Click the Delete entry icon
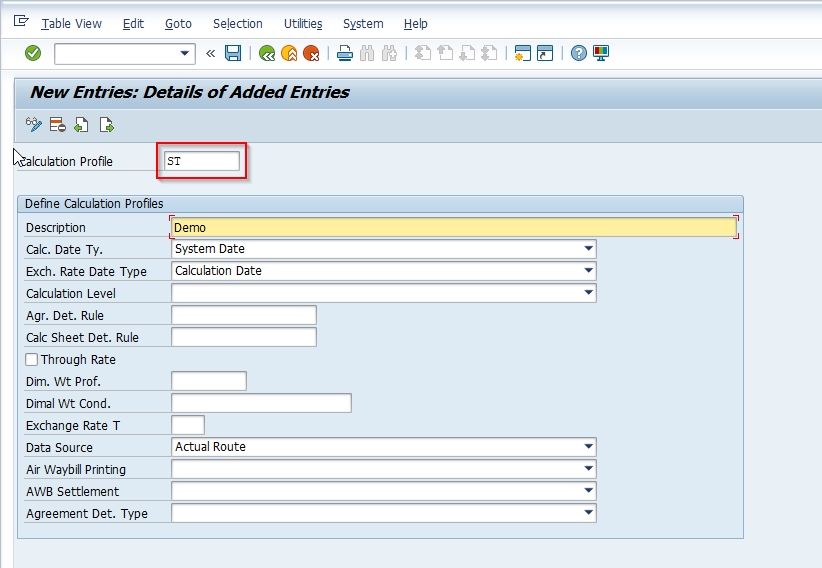 57,125
